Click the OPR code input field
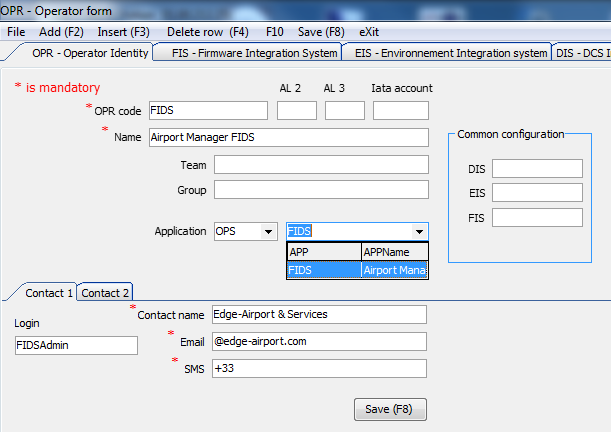The width and height of the screenshot is (611, 432). click(x=208, y=110)
